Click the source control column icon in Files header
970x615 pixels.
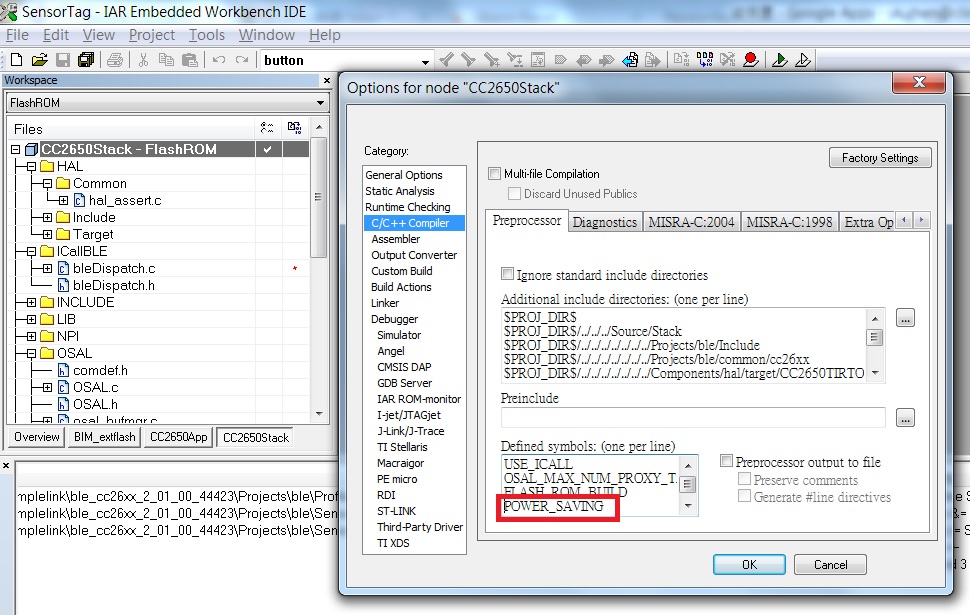point(294,128)
